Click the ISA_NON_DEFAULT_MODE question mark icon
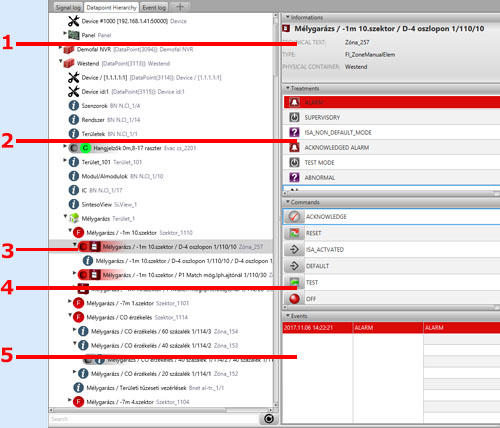The height and width of the screenshot is (428, 500). point(294,132)
